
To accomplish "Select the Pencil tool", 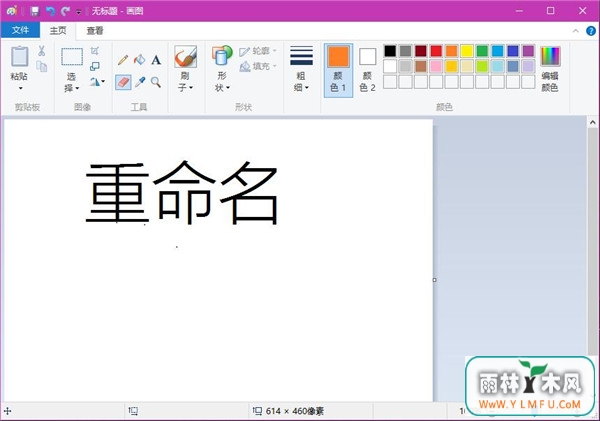I will click(123, 60).
